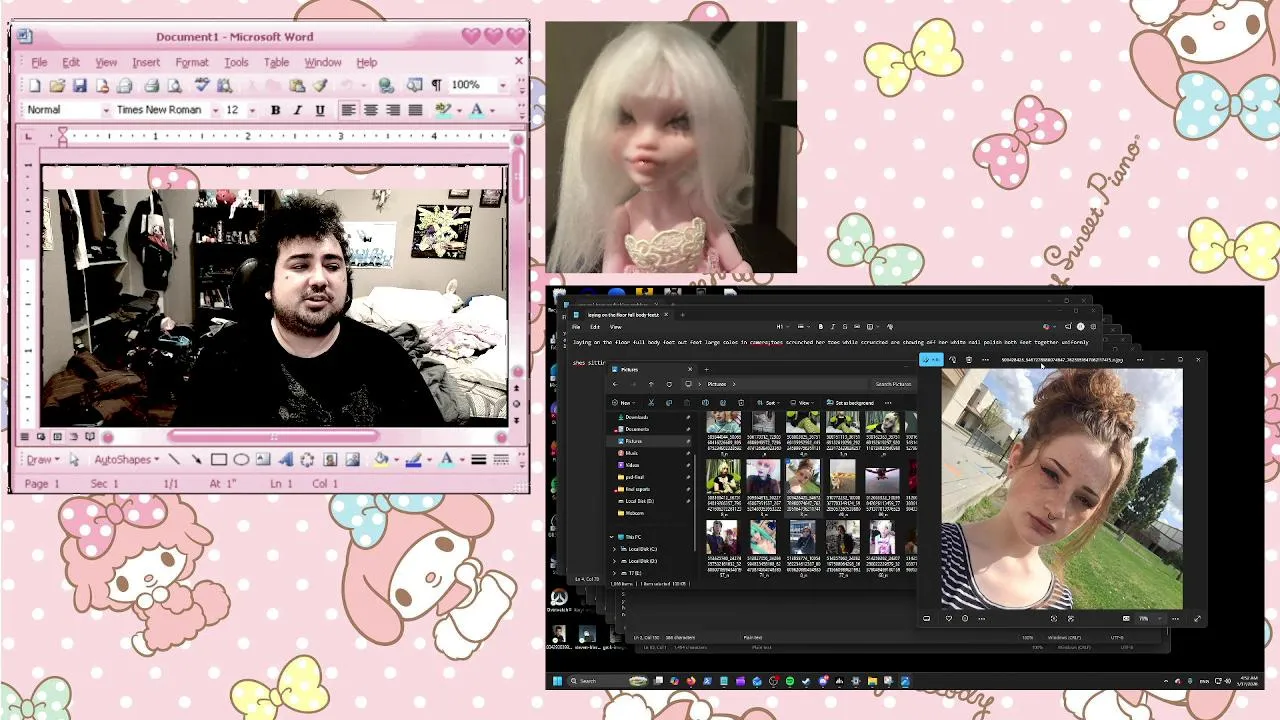Enable Justify paragraph alignment
Image resolution: width=1280 pixels, height=720 pixels.
[415, 110]
